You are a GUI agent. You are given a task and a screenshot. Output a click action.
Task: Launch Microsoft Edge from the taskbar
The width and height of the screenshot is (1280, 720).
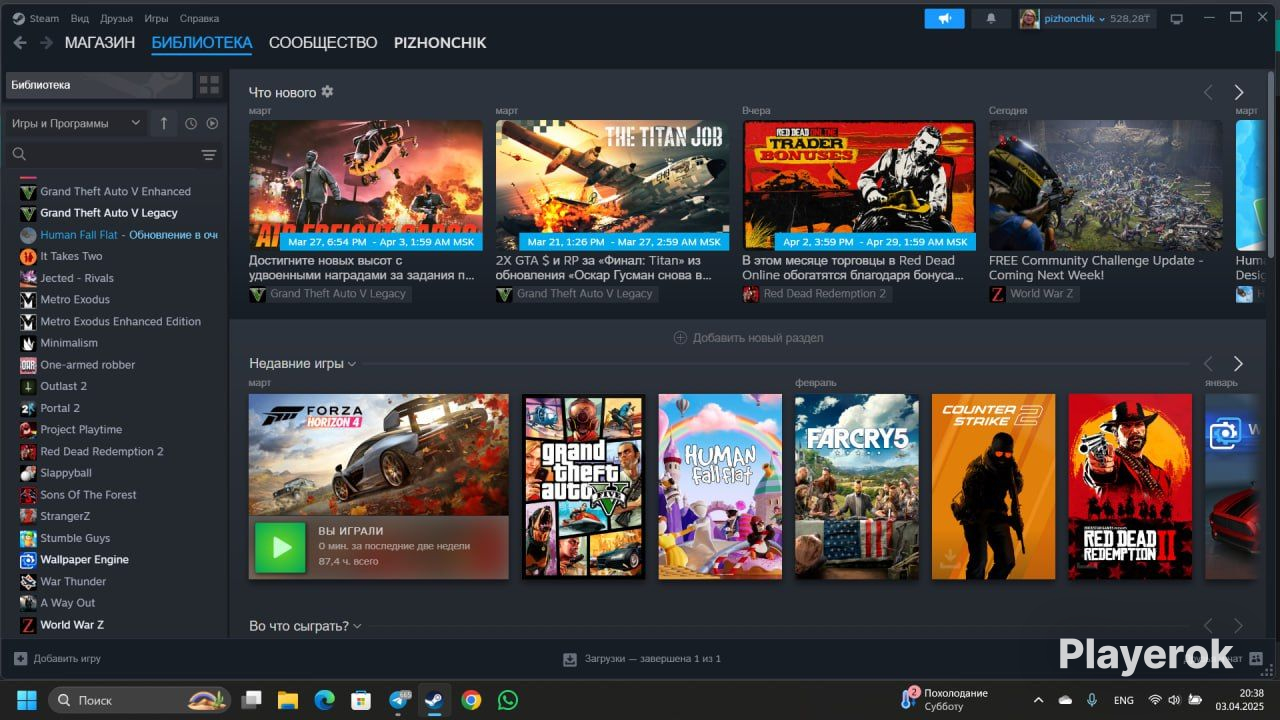325,700
